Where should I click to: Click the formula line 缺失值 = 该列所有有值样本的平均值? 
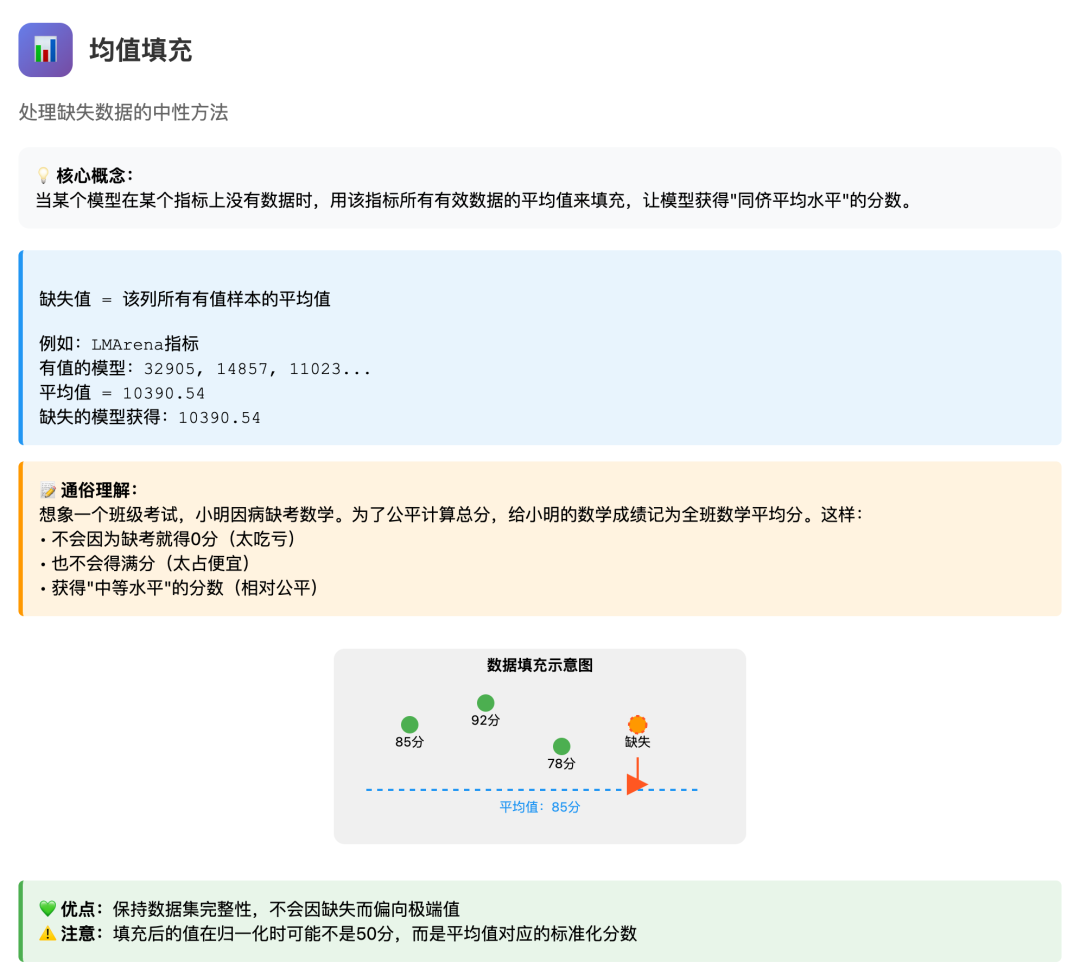[185, 299]
